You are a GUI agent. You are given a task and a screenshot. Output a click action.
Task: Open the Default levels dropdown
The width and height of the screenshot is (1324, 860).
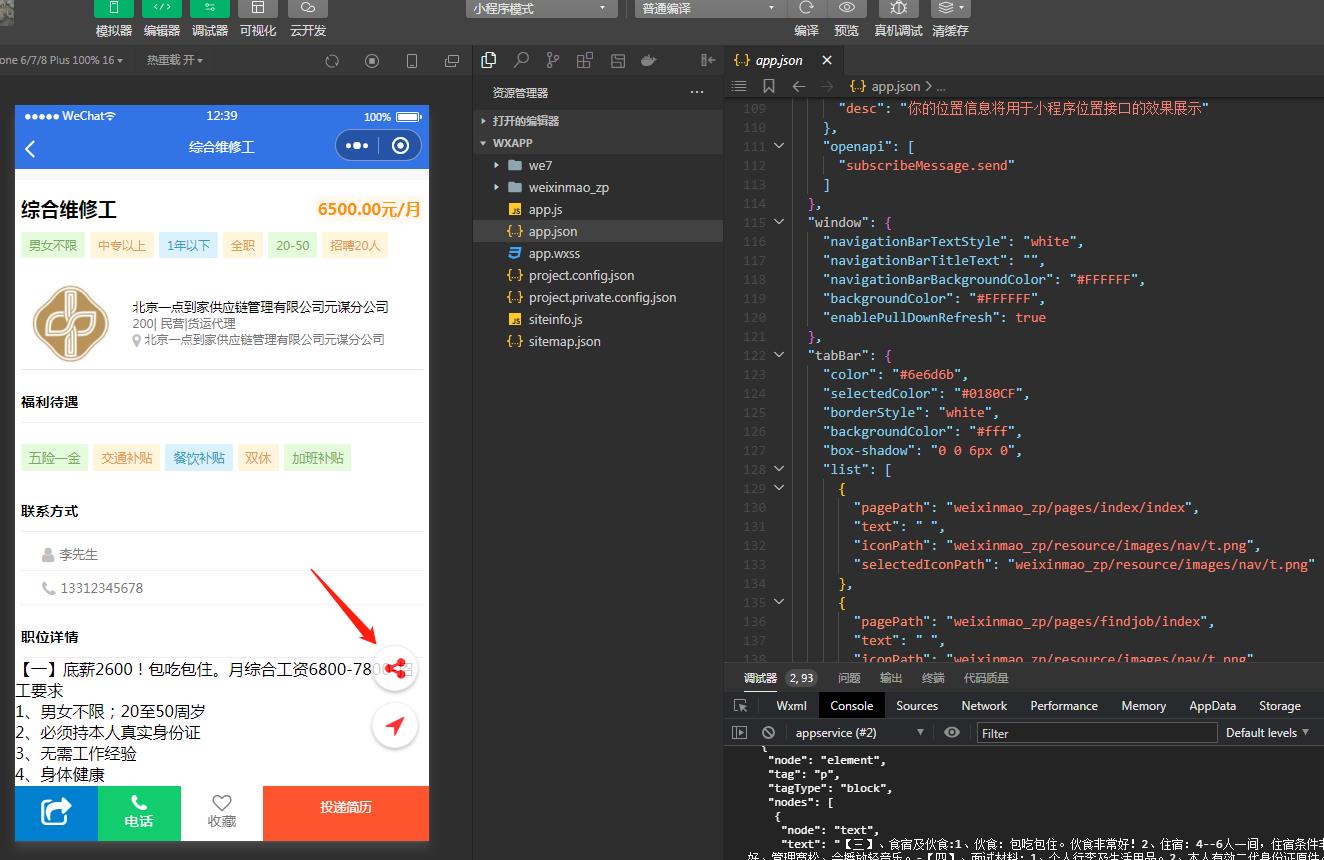tap(1267, 733)
